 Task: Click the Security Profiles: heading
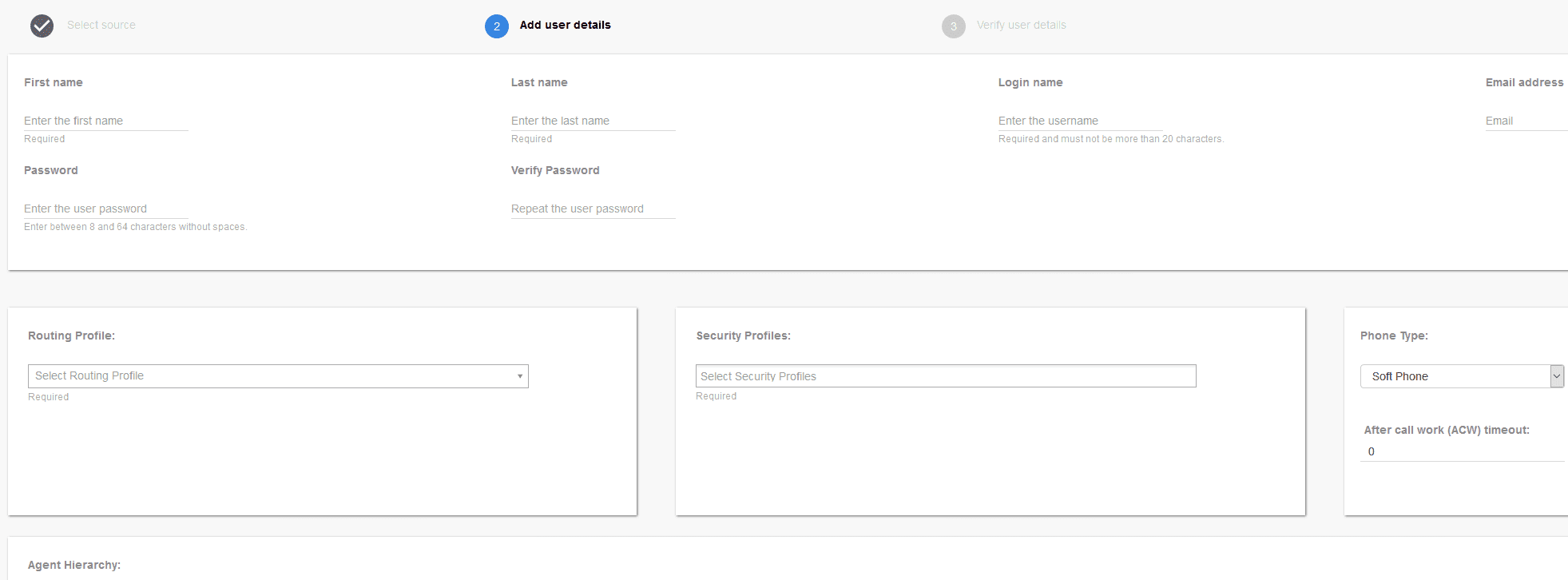[x=743, y=336]
